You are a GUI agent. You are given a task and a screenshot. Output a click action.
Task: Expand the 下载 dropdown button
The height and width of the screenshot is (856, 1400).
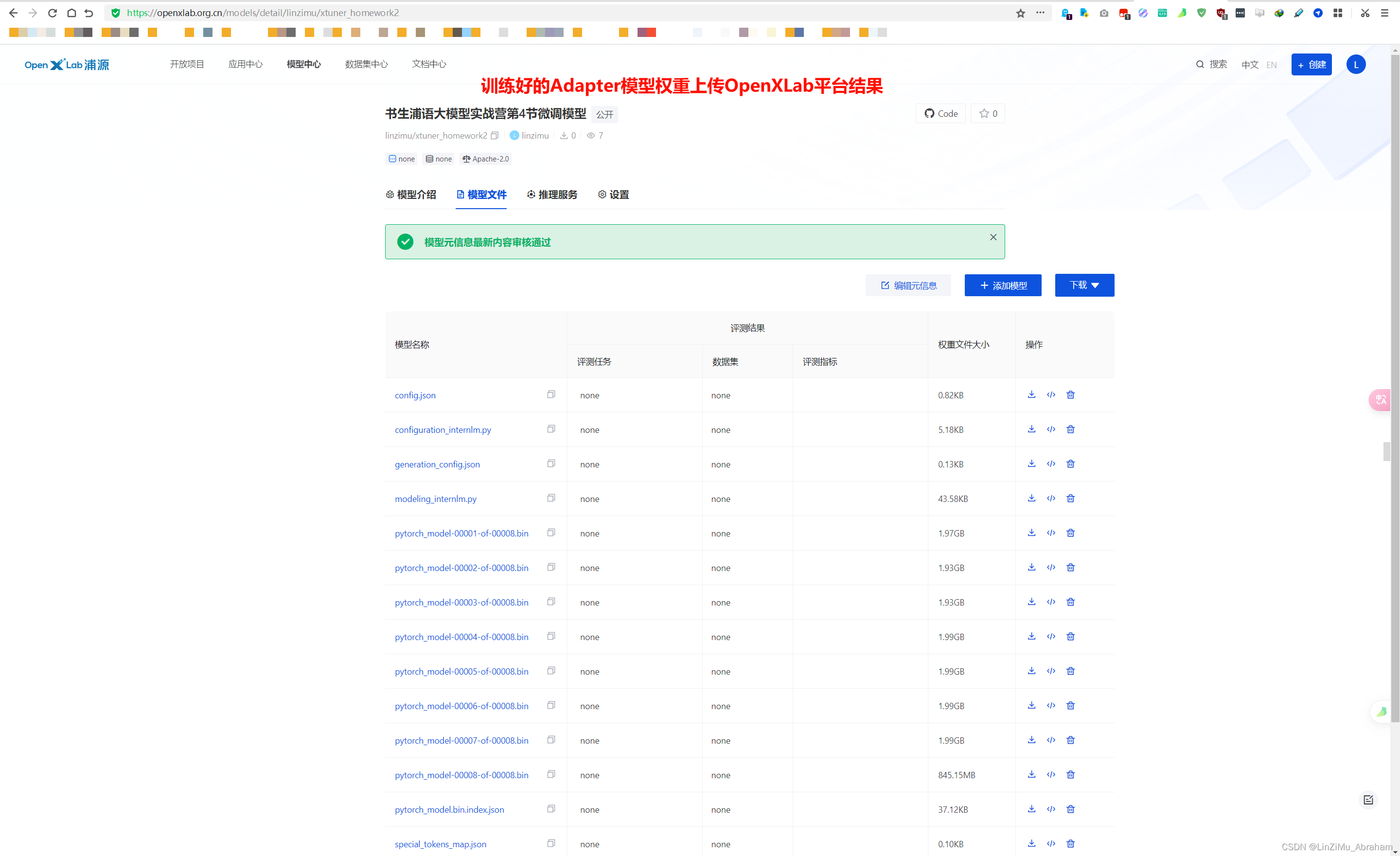click(1084, 285)
